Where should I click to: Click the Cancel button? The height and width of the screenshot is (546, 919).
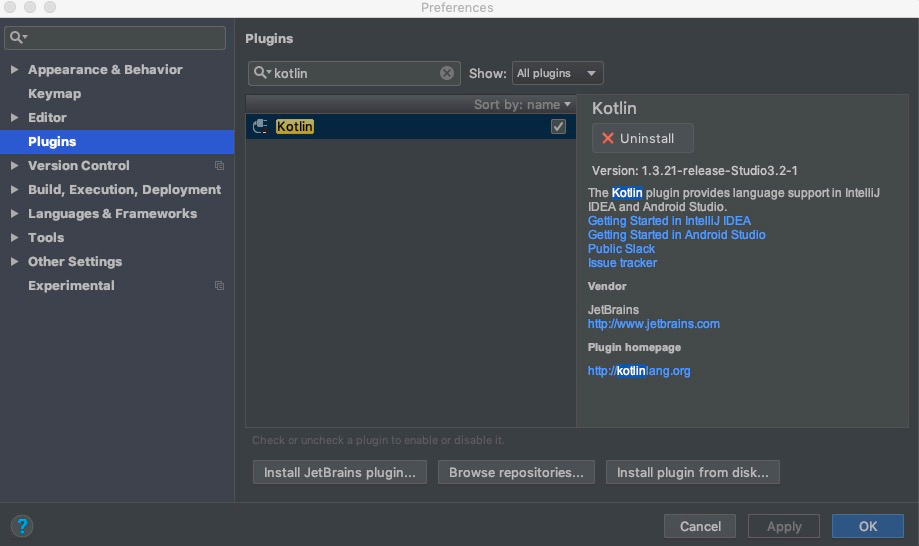[x=700, y=526]
